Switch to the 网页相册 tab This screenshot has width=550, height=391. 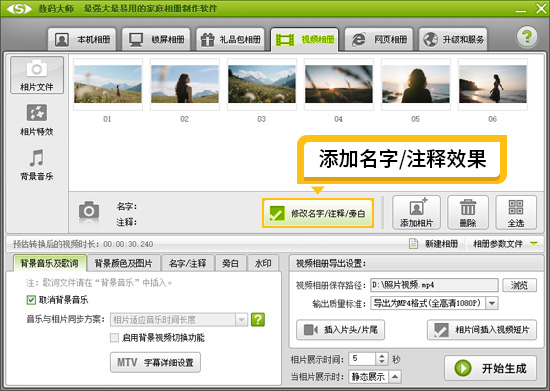tap(379, 39)
